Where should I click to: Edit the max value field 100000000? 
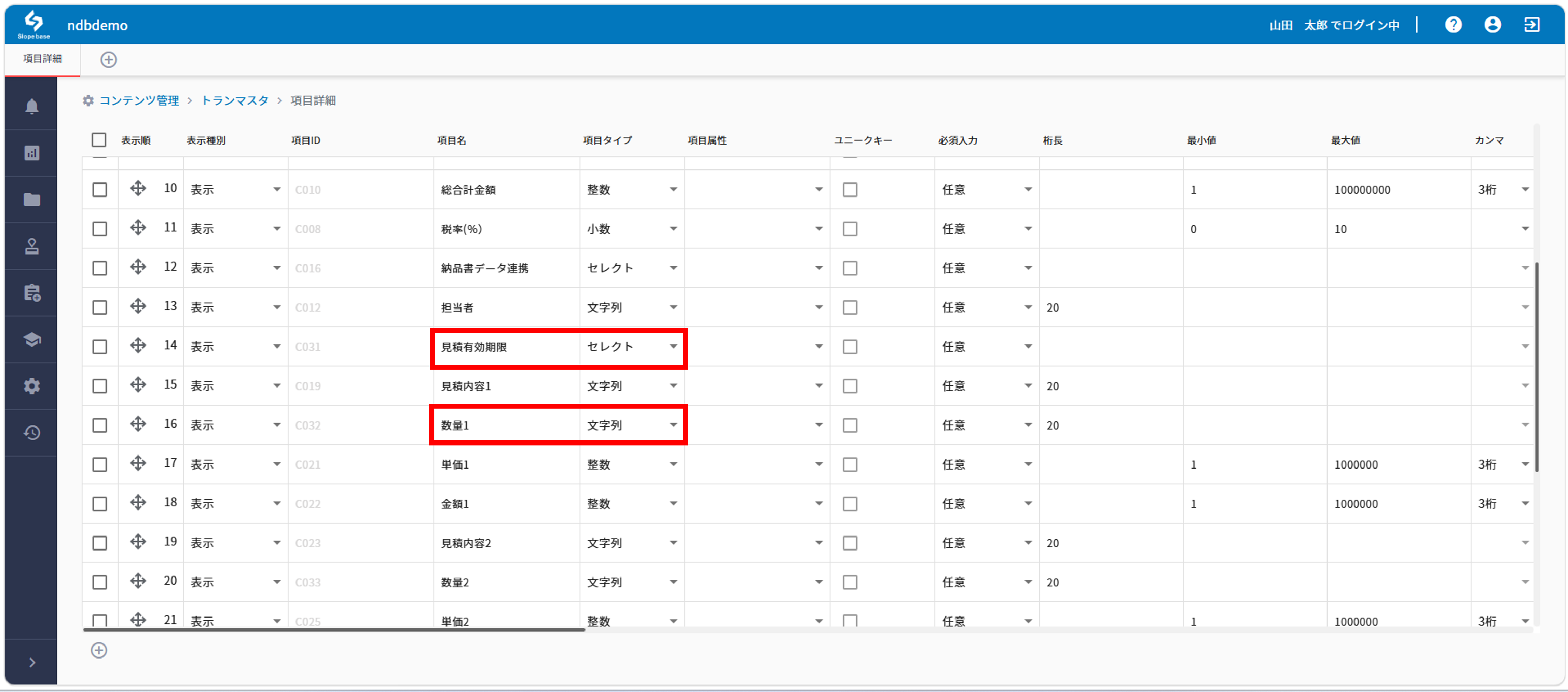[1398, 189]
